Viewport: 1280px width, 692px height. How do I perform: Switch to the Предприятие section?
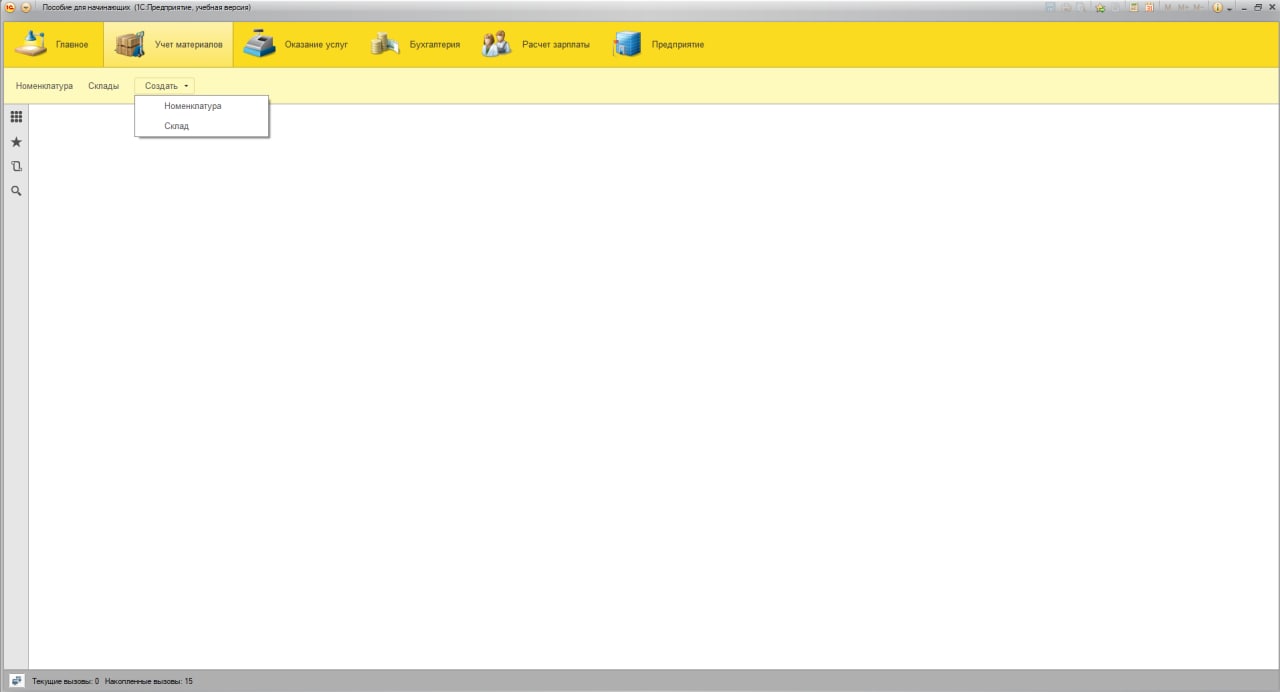coord(658,45)
